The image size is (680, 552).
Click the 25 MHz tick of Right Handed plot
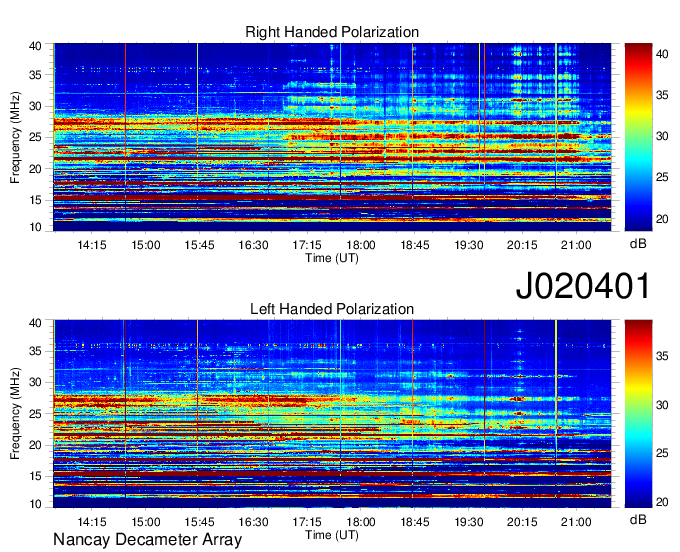pos(35,137)
